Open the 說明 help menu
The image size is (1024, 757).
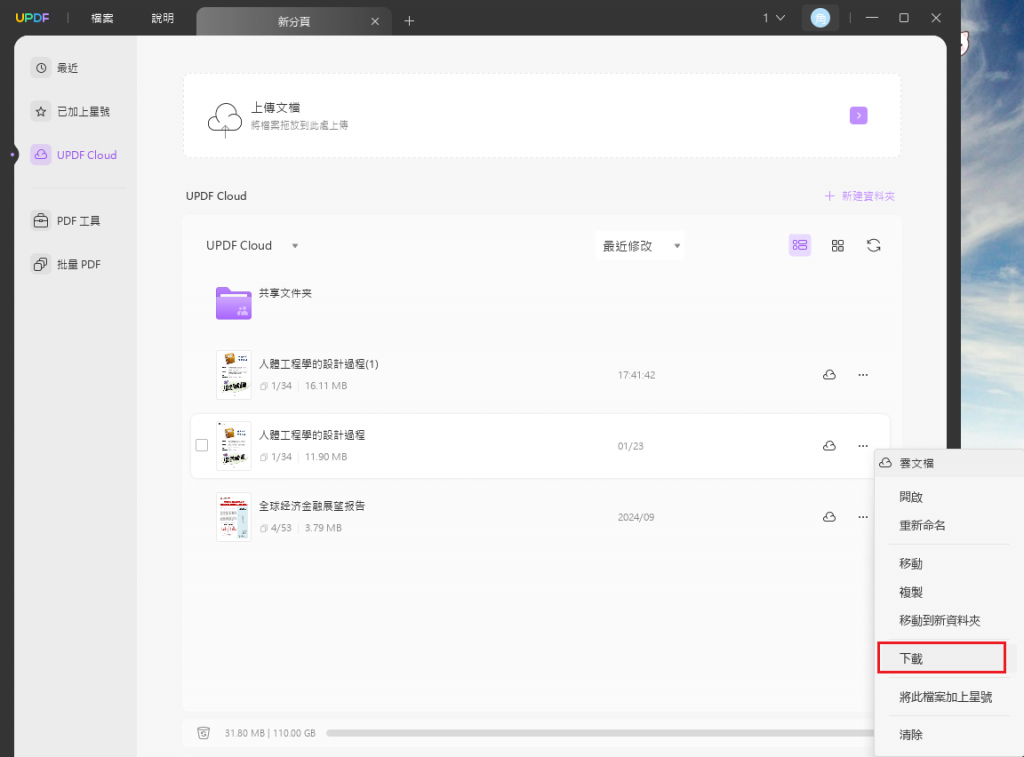[x=163, y=18]
